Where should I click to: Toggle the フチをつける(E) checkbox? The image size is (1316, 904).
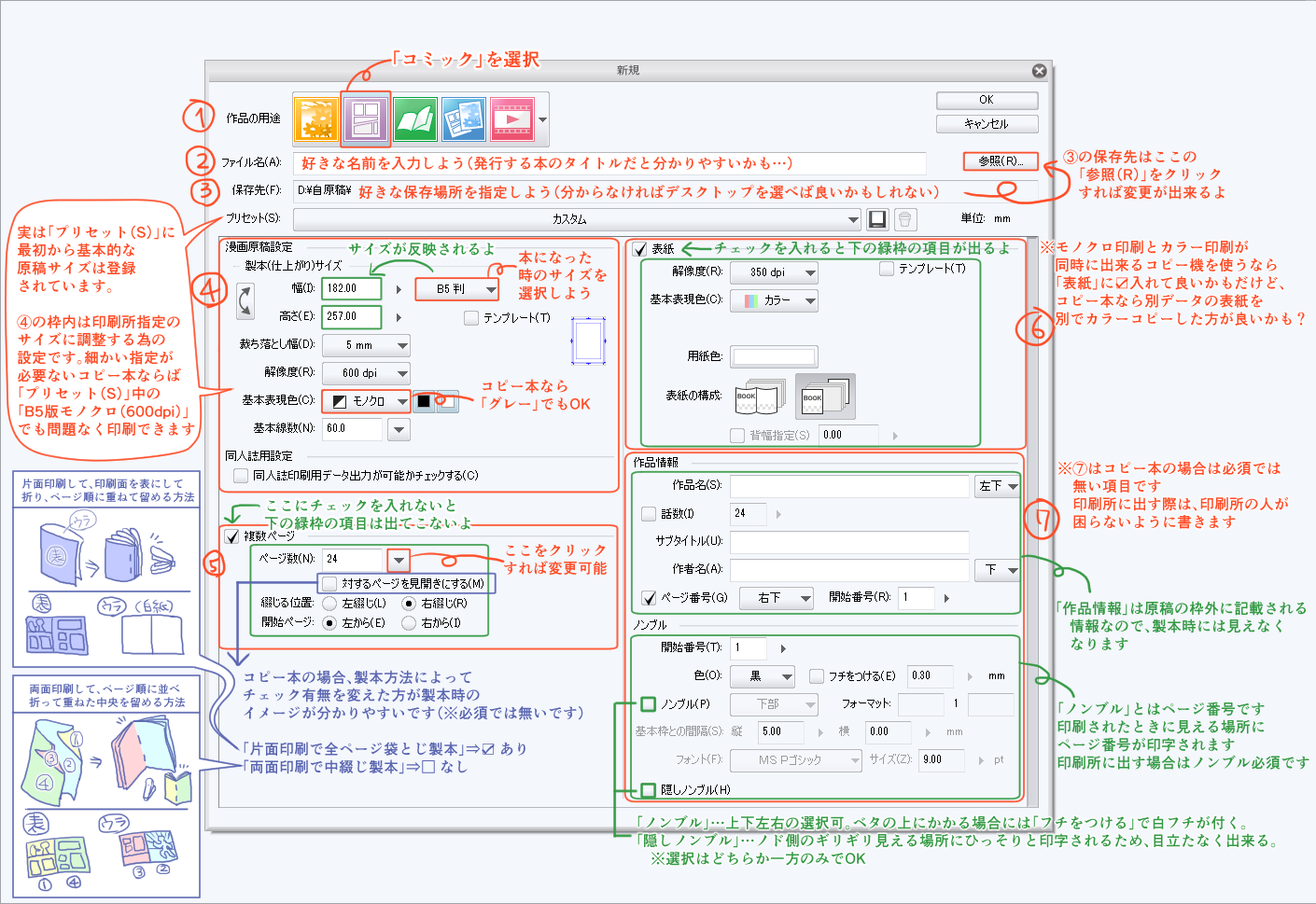click(817, 676)
